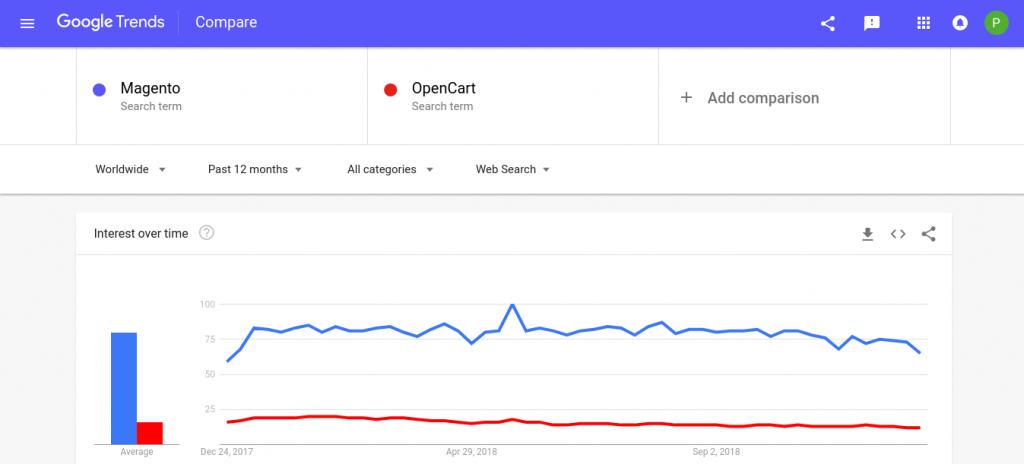This screenshot has height=464, width=1024.
Task: Click Add comparison
Action: click(750, 98)
